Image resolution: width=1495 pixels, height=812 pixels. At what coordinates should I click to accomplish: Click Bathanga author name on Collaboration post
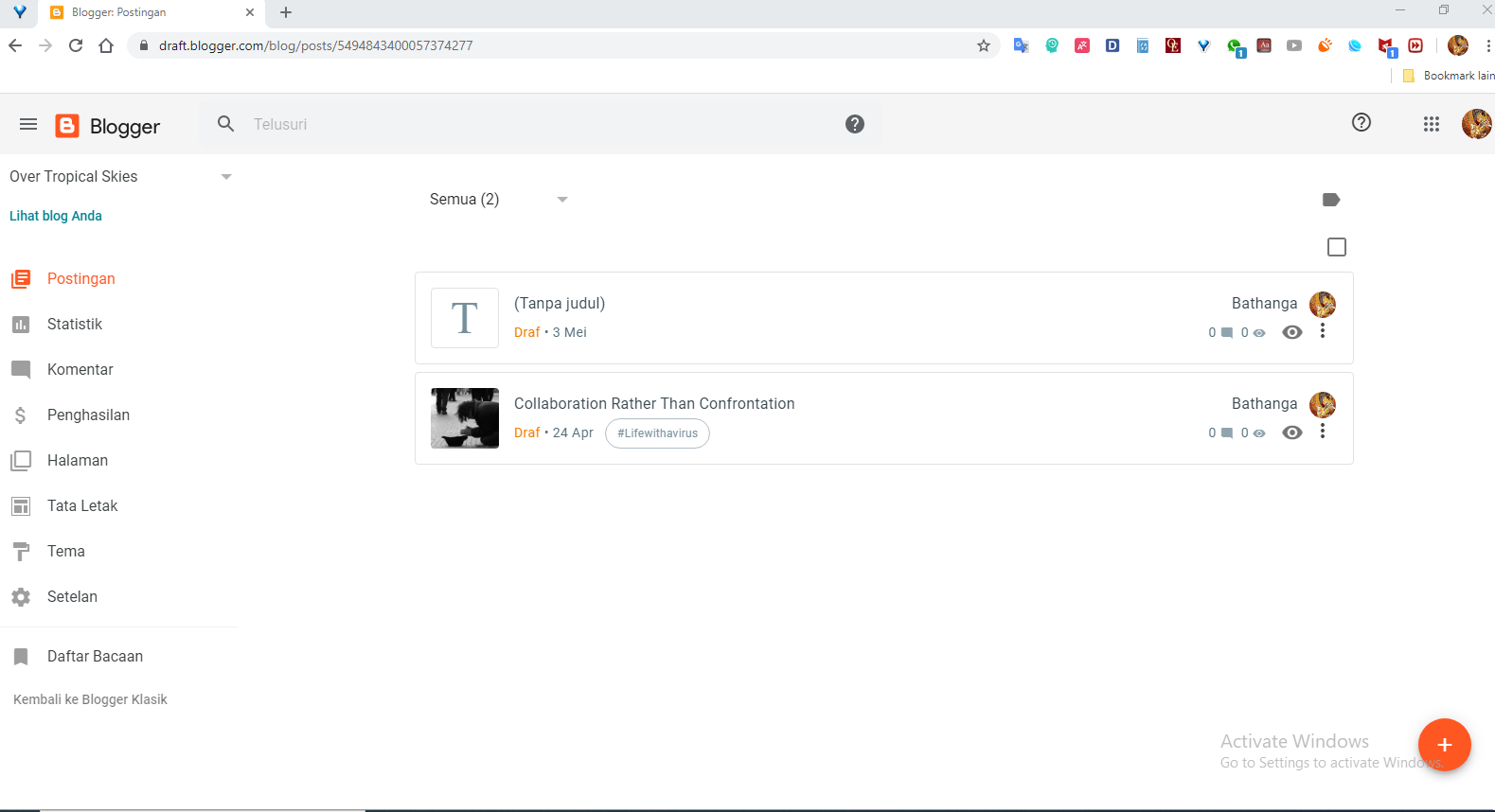1264,403
